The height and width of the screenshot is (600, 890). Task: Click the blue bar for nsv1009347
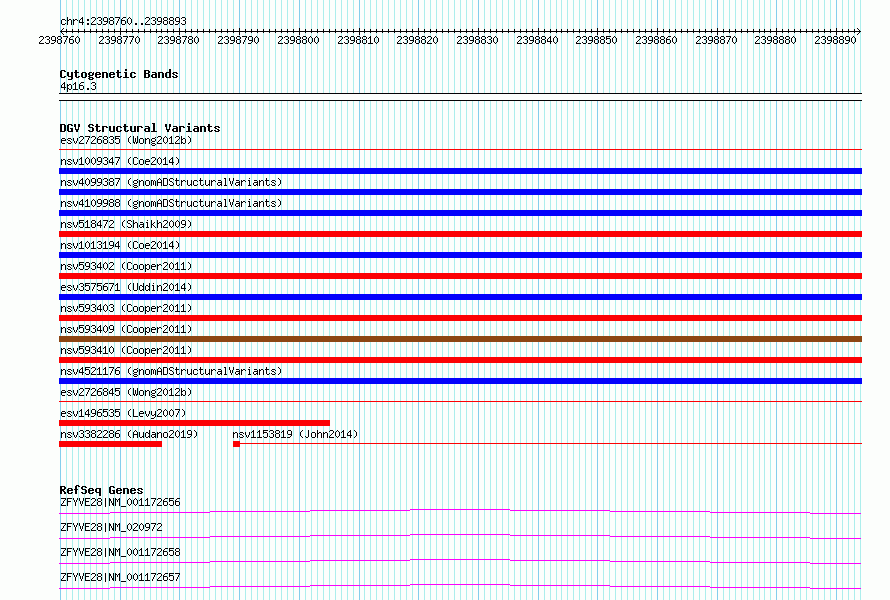[x=460, y=171]
